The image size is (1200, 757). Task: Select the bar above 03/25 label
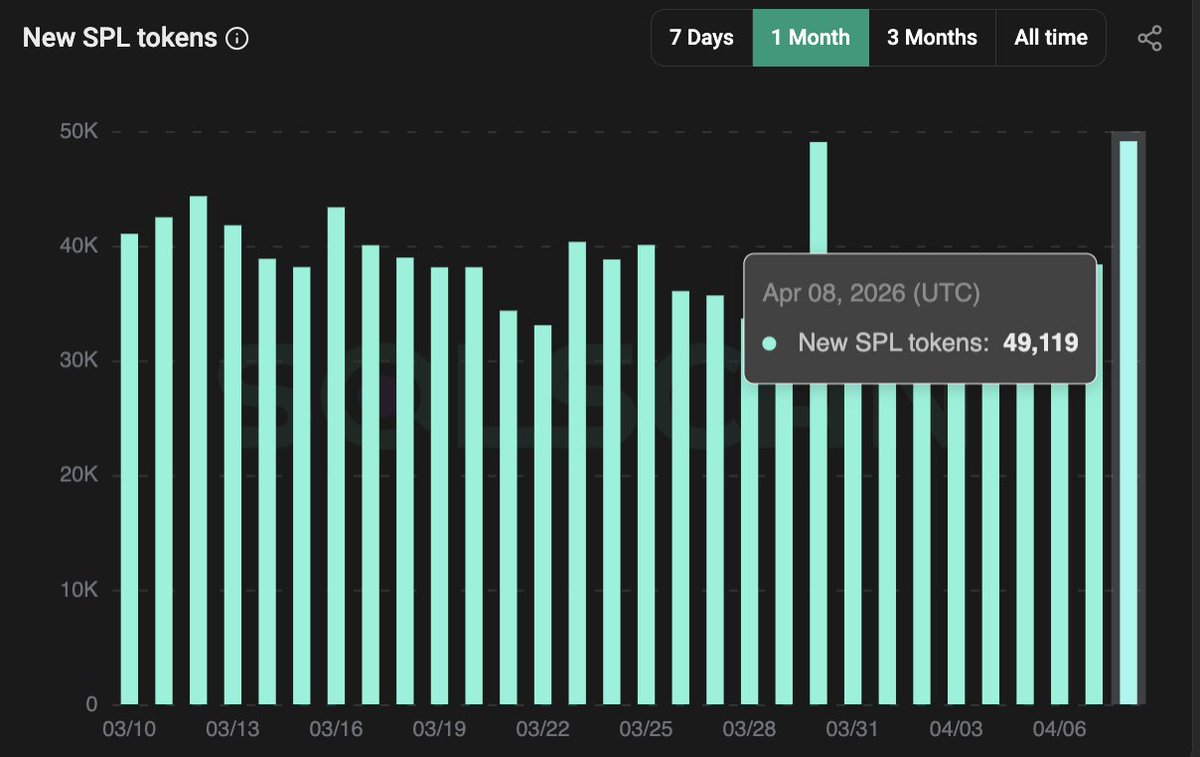646,474
